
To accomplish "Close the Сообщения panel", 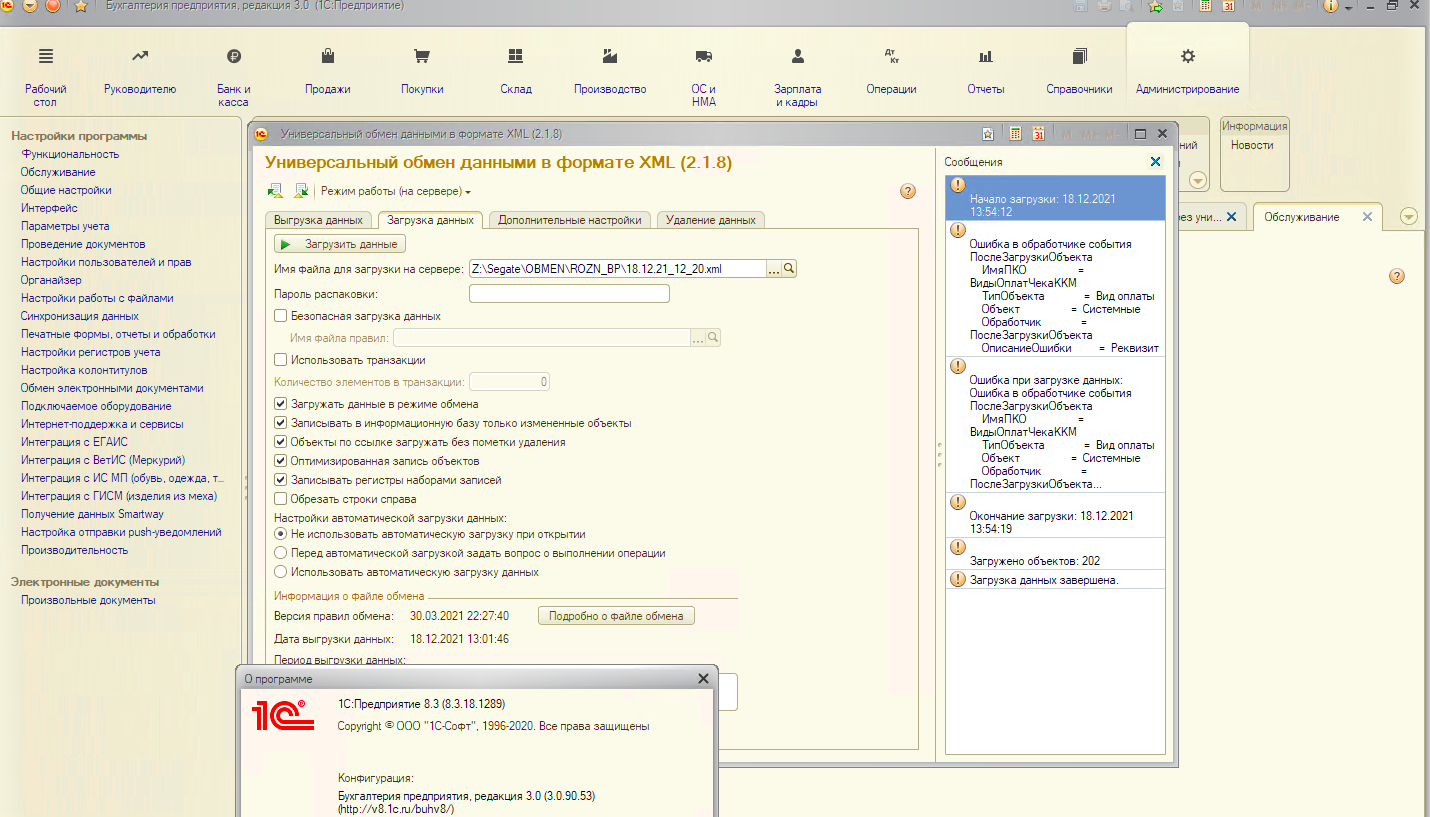I will [x=1156, y=161].
